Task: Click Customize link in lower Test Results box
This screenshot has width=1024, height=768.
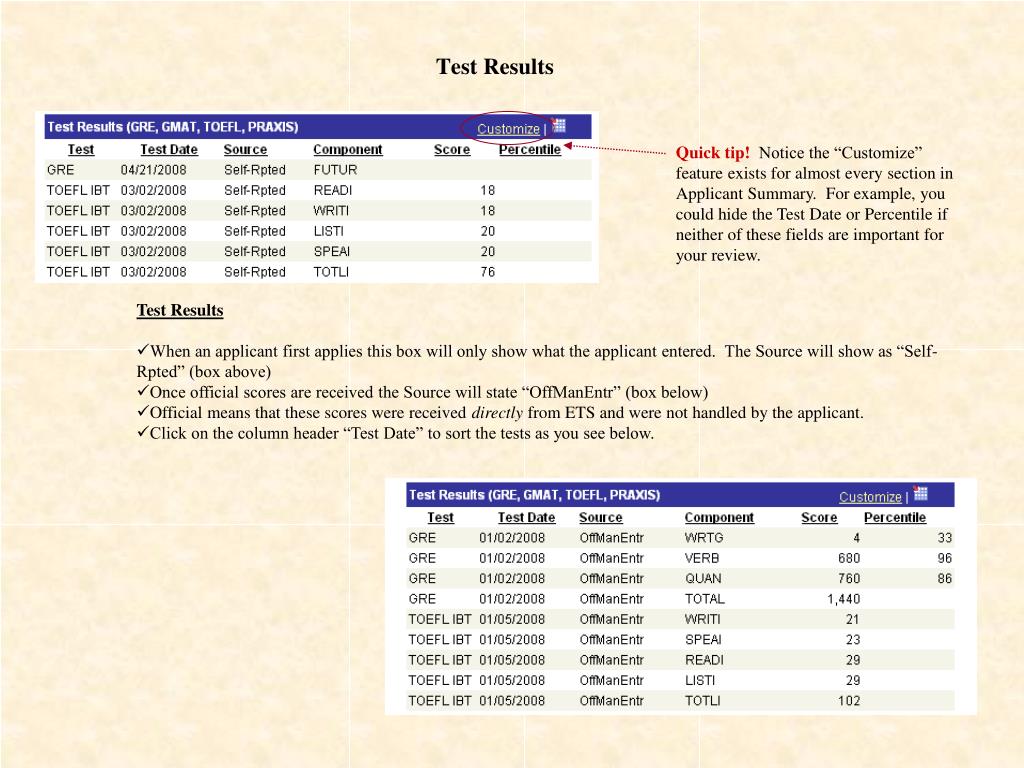Action: click(x=870, y=497)
